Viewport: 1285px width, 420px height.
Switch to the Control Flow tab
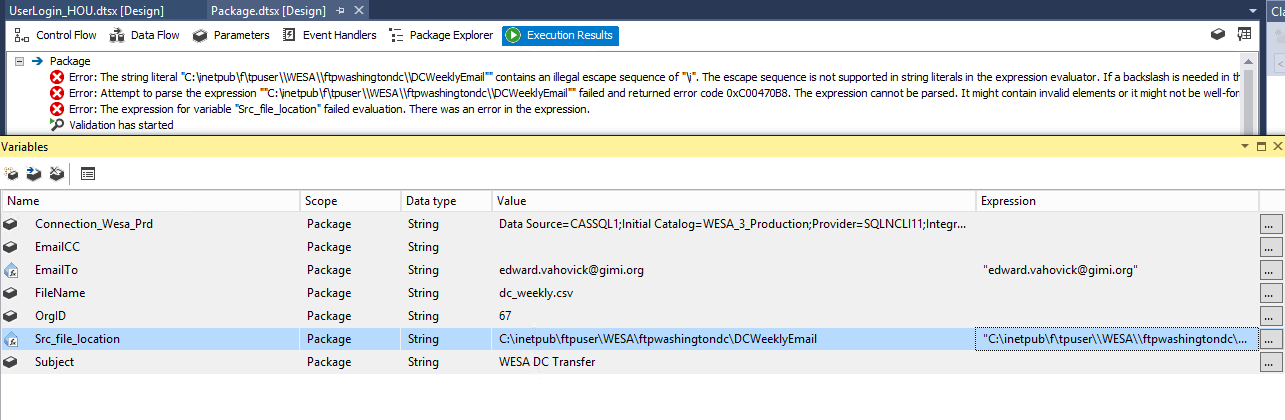tap(56, 35)
